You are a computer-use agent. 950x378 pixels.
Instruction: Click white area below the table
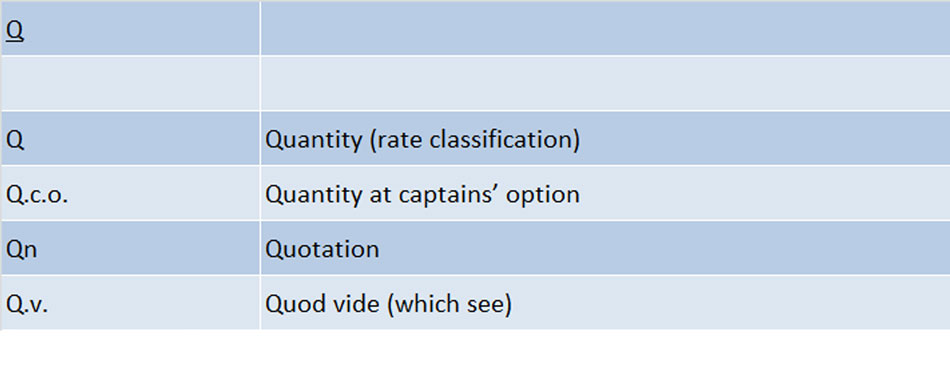[475, 354]
